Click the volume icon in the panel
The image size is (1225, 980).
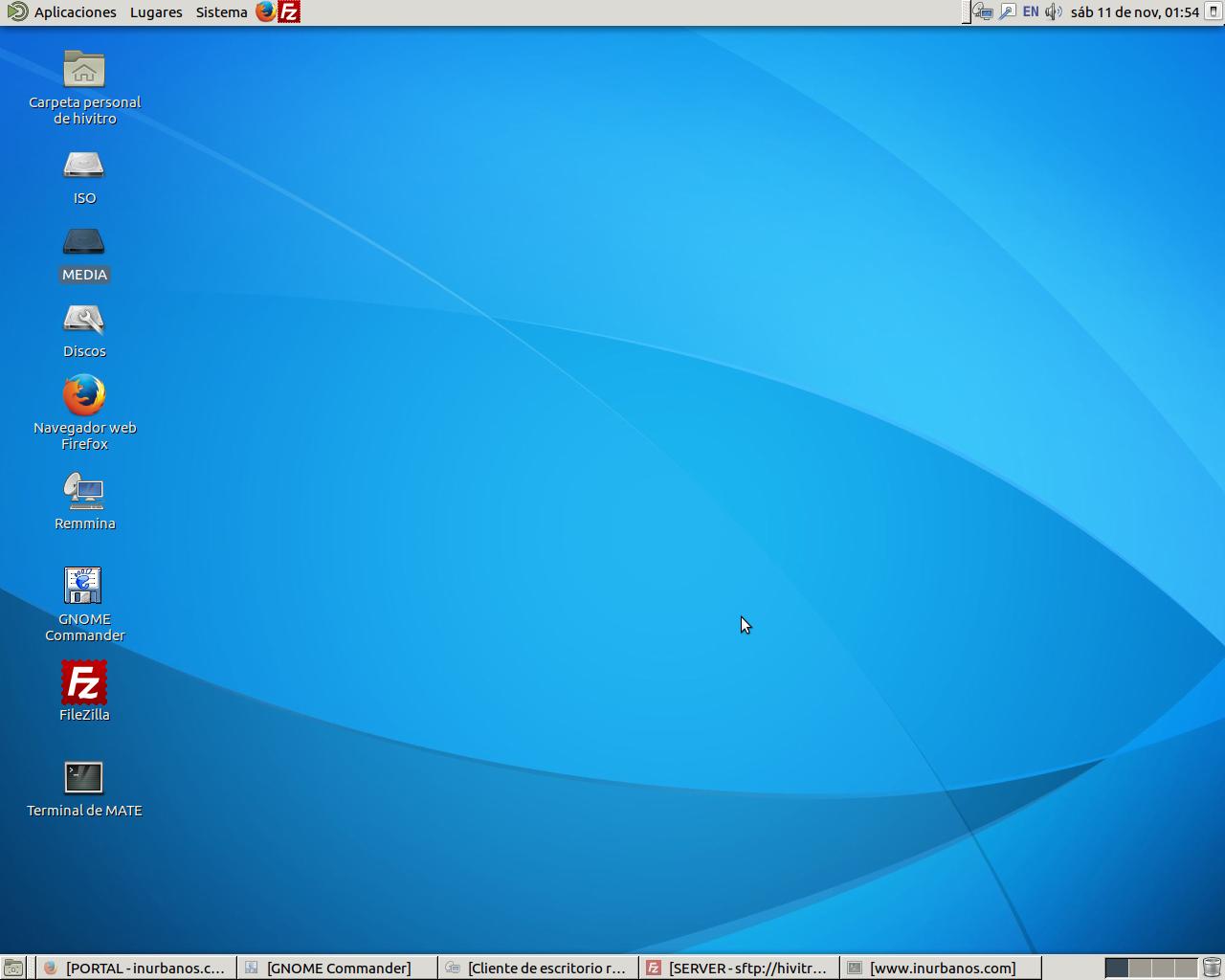1051,11
